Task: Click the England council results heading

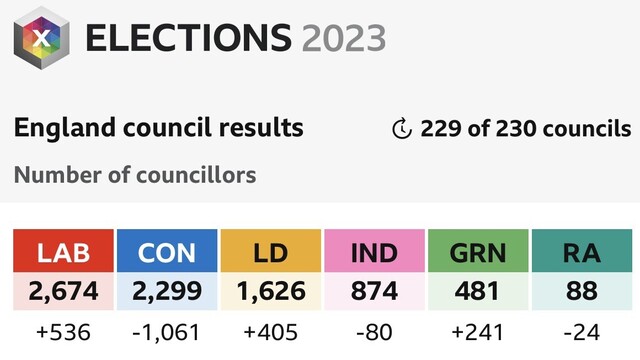Action: pyautogui.click(x=159, y=127)
